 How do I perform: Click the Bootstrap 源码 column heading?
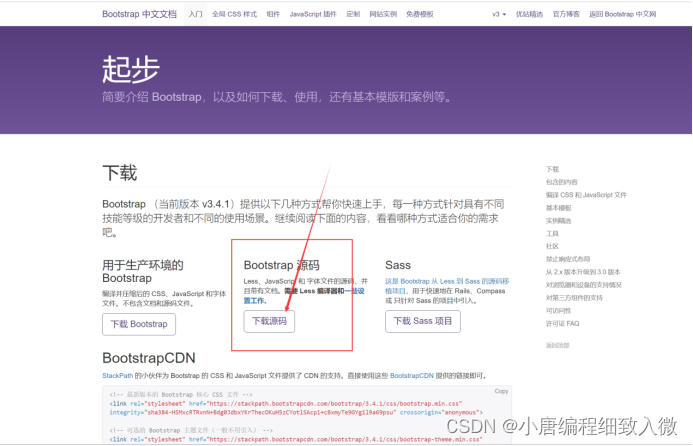click(282, 265)
